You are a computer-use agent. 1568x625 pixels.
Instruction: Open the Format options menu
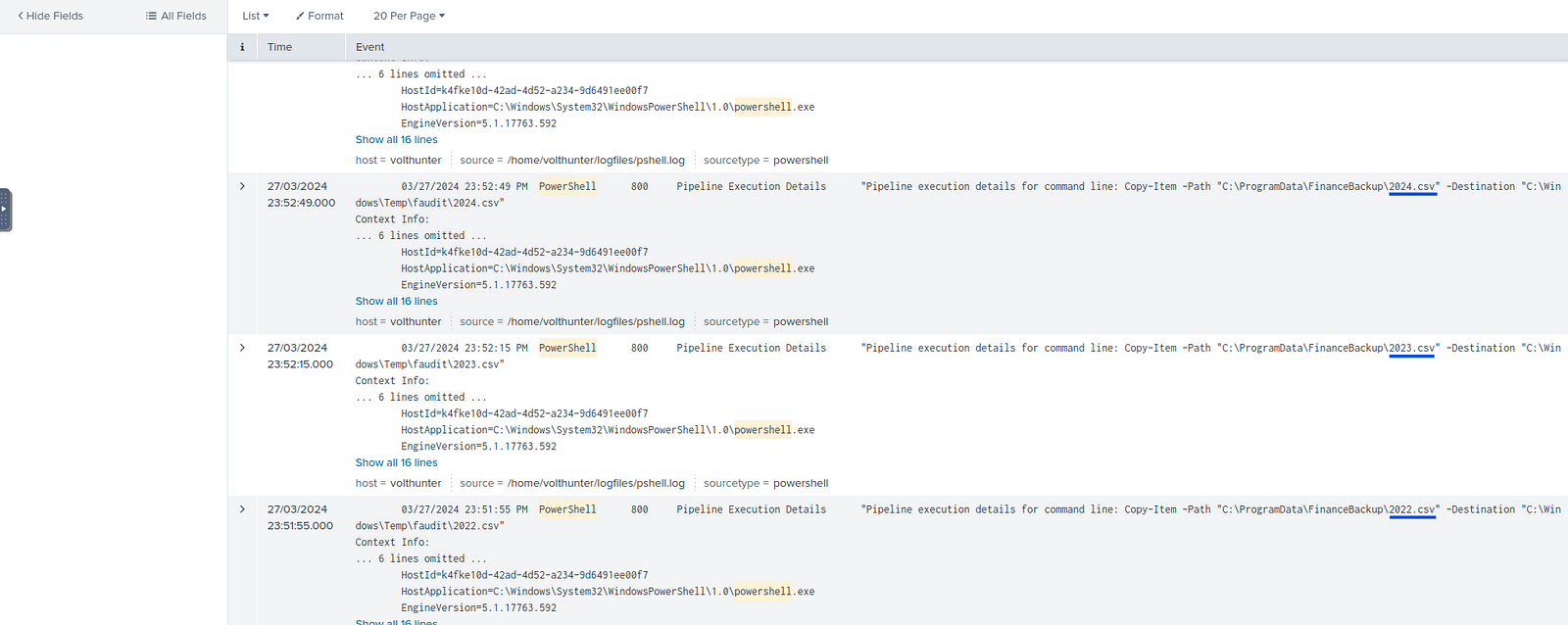[x=319, y=16]
